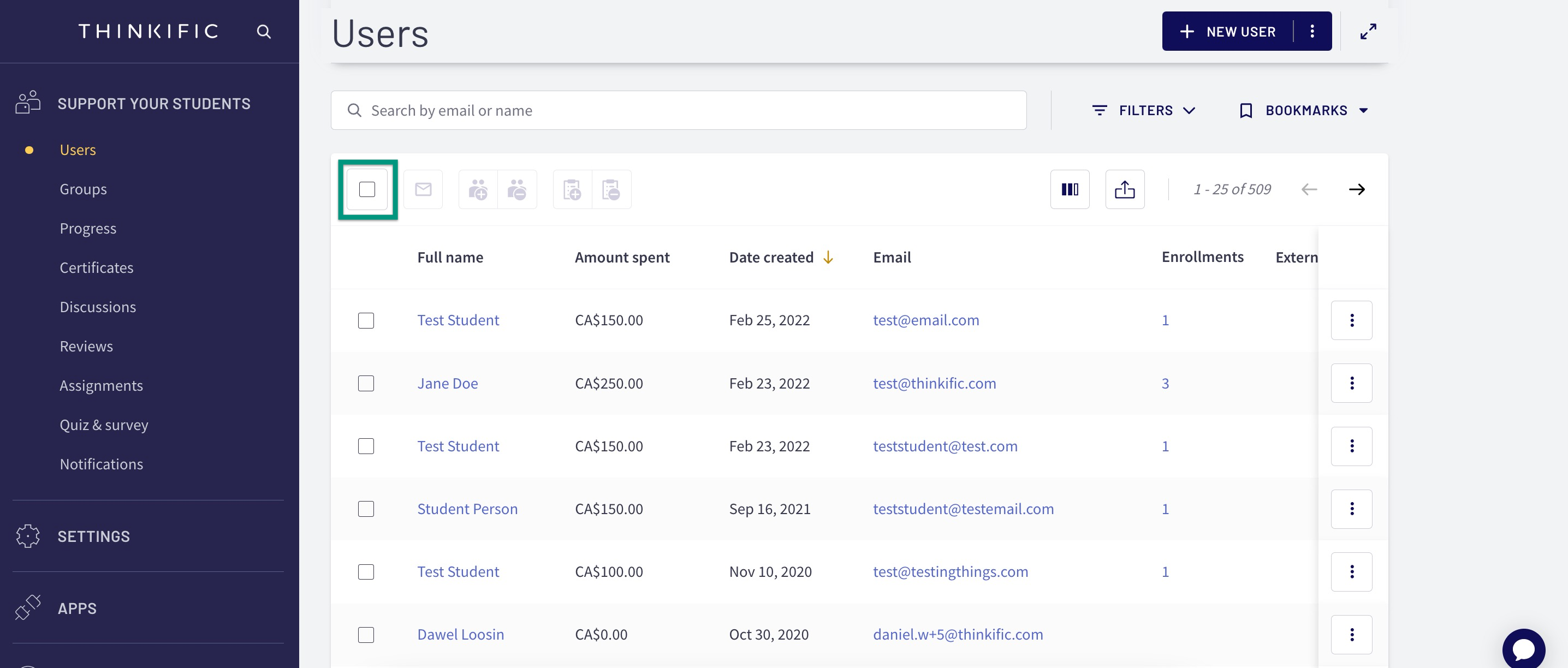Go to Certificates in the sidebar

(96, 267)
